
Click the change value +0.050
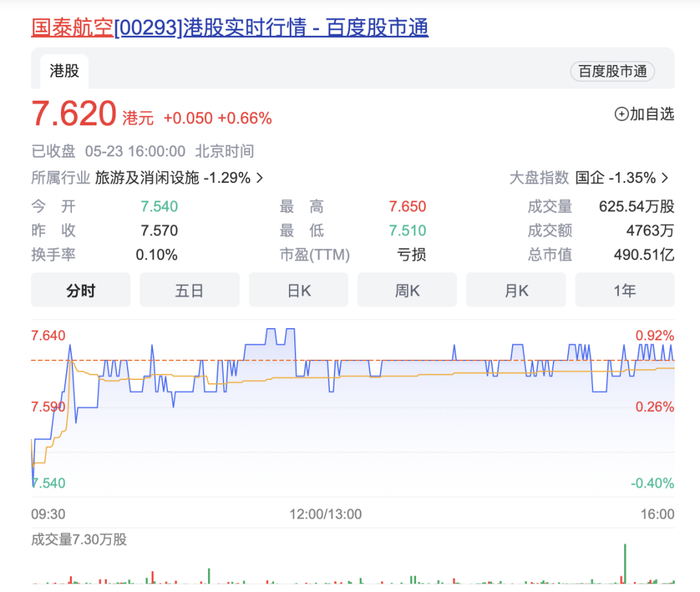tap(188, 118)
